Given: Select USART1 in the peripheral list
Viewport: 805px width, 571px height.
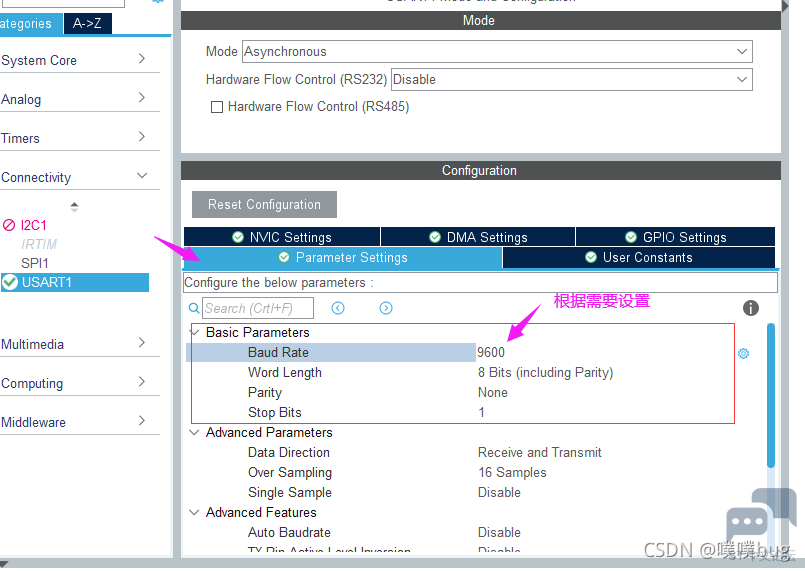Looking at the screenshot, I should (75, 282).
